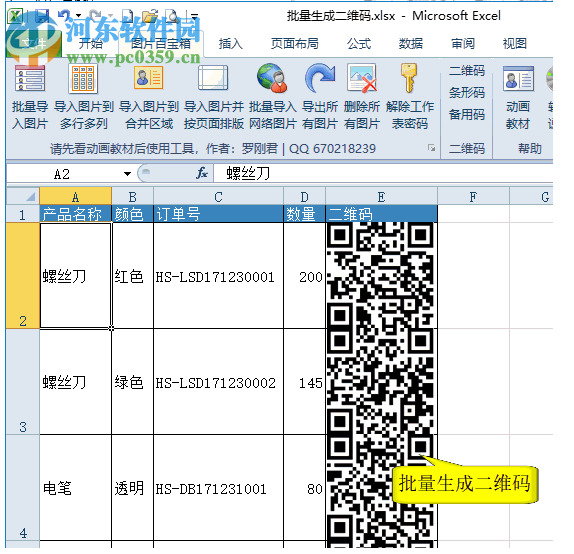Image resolution: width=574 pixels, height=554 pixels.
Task: Select row 3 header
Action: click(x=23, y=382)
